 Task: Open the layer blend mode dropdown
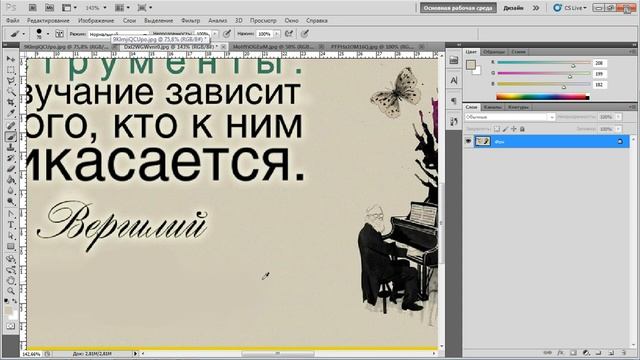coord(510,117)
